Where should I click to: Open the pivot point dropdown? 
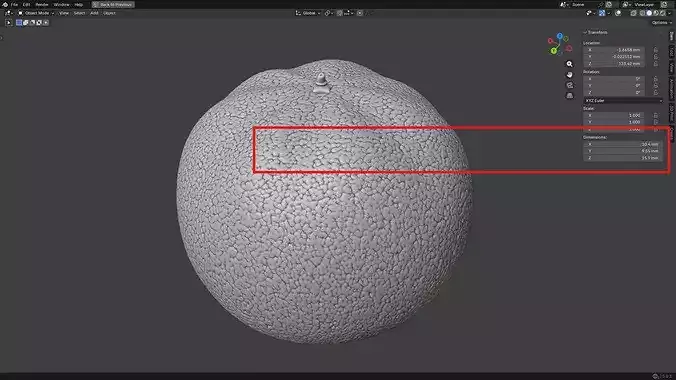click(x=329, y=13)
